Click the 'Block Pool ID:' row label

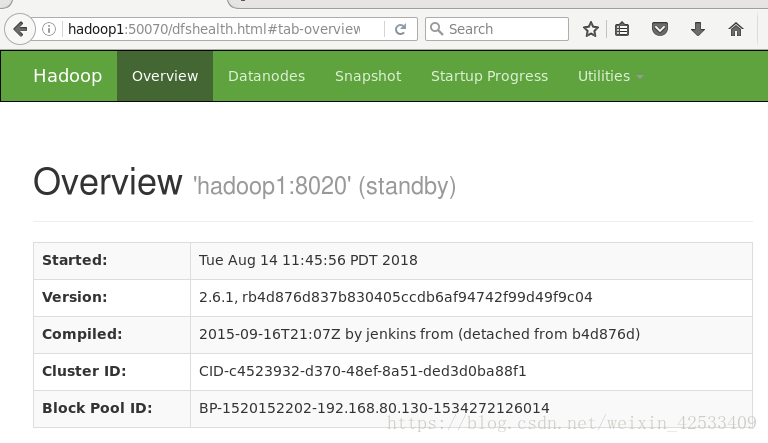[97, 408]
